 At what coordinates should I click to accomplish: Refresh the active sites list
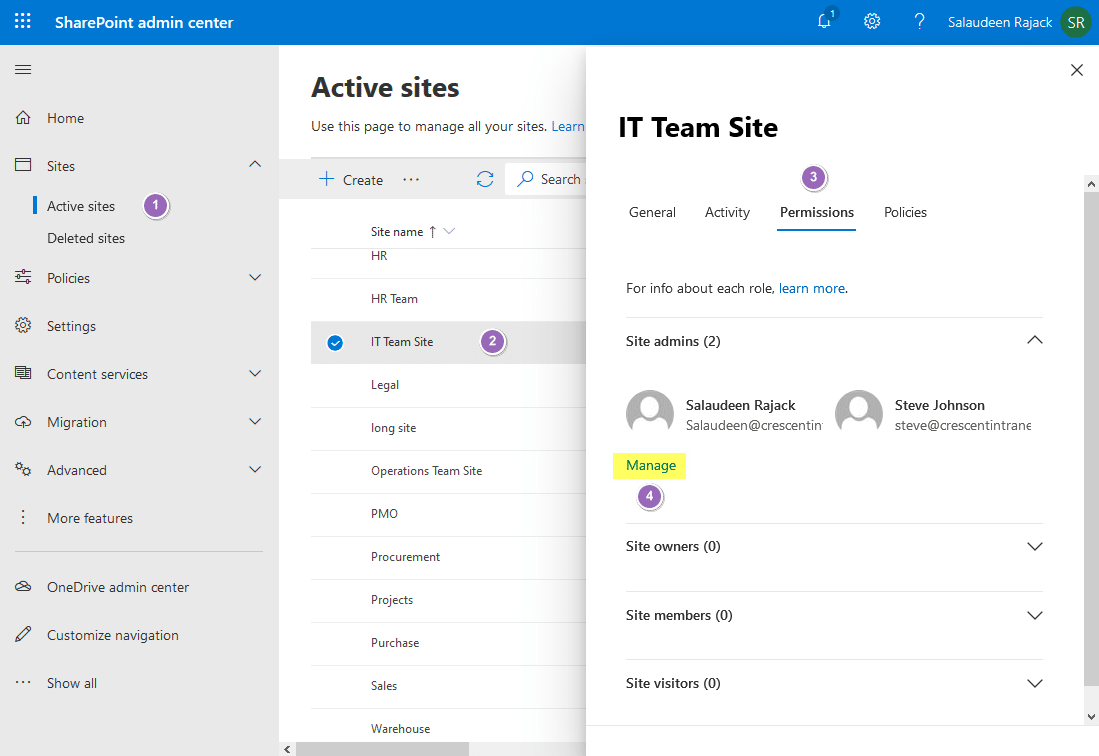click(x=485, y=179)
